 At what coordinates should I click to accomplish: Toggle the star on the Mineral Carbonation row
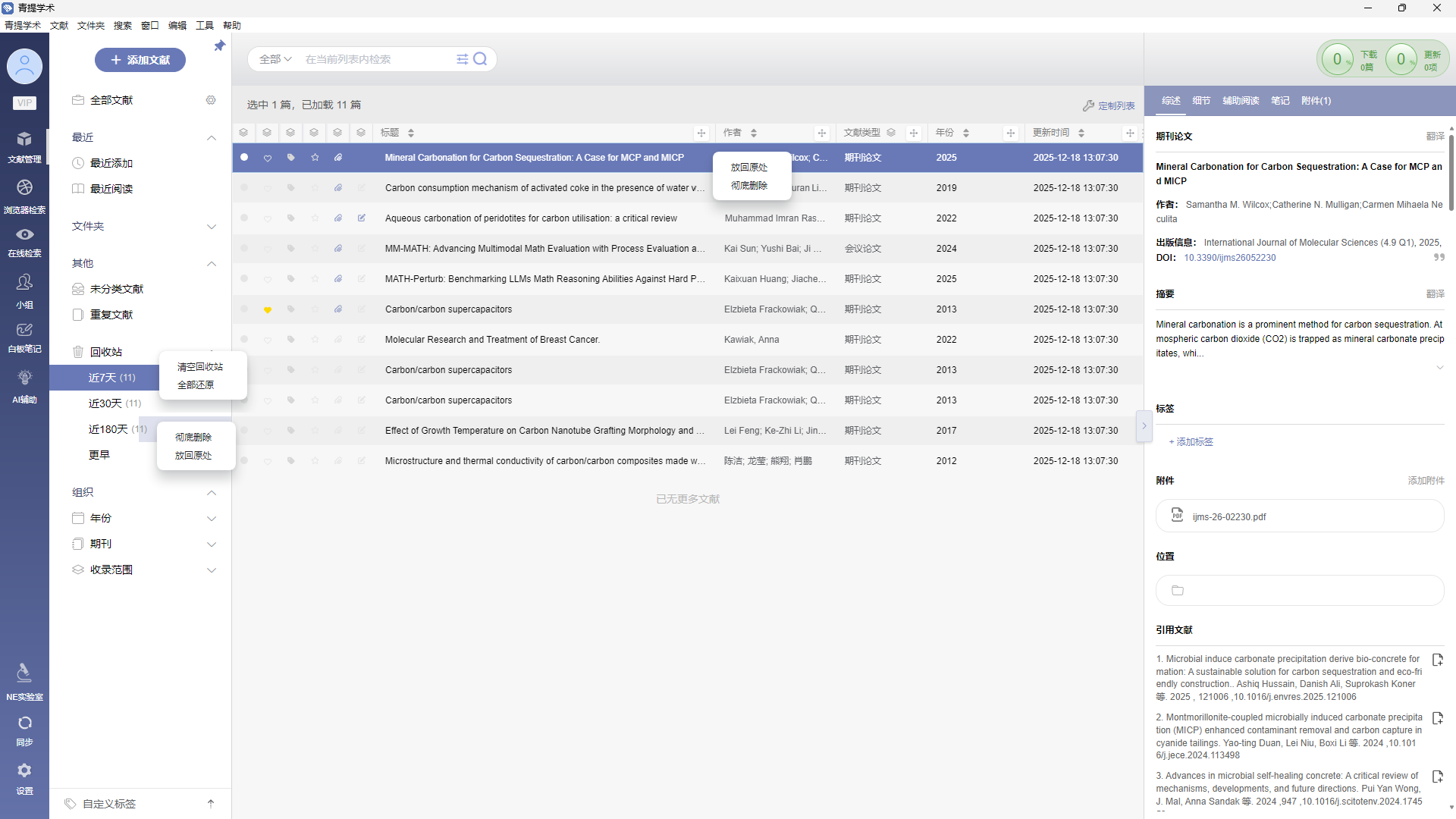coord(315,158)
